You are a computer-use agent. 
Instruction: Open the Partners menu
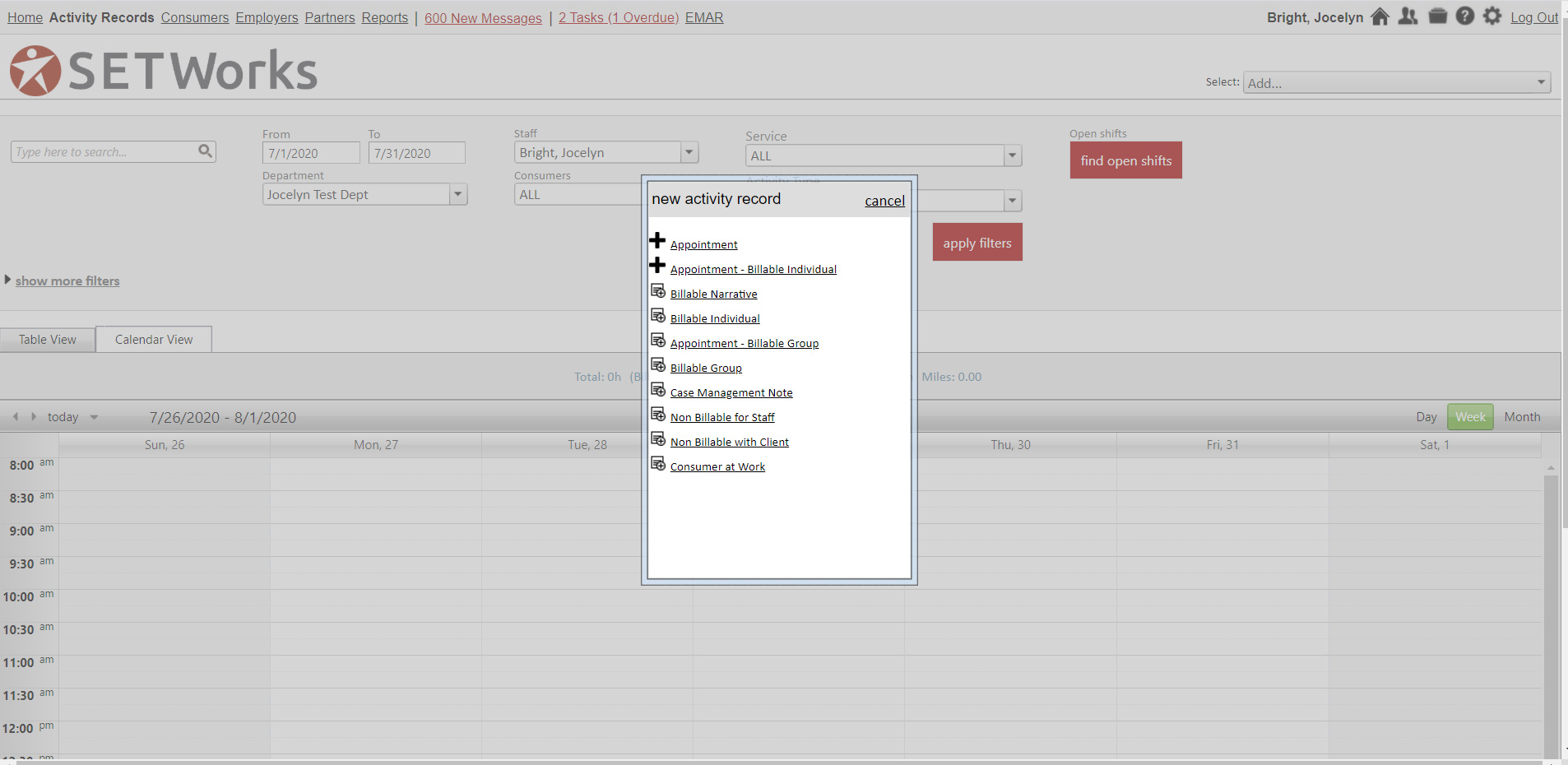[x=330, y=17]
